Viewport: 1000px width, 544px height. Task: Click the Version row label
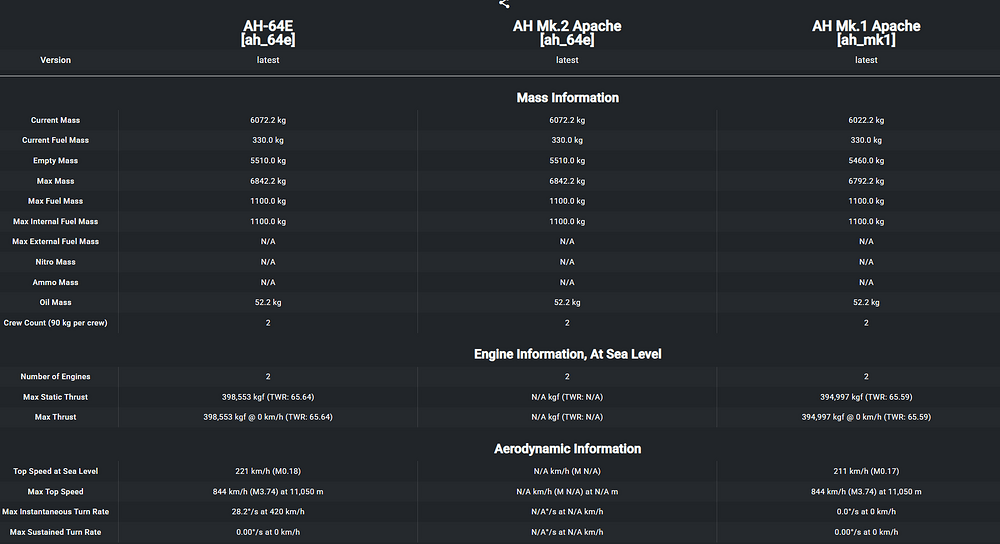56,60
